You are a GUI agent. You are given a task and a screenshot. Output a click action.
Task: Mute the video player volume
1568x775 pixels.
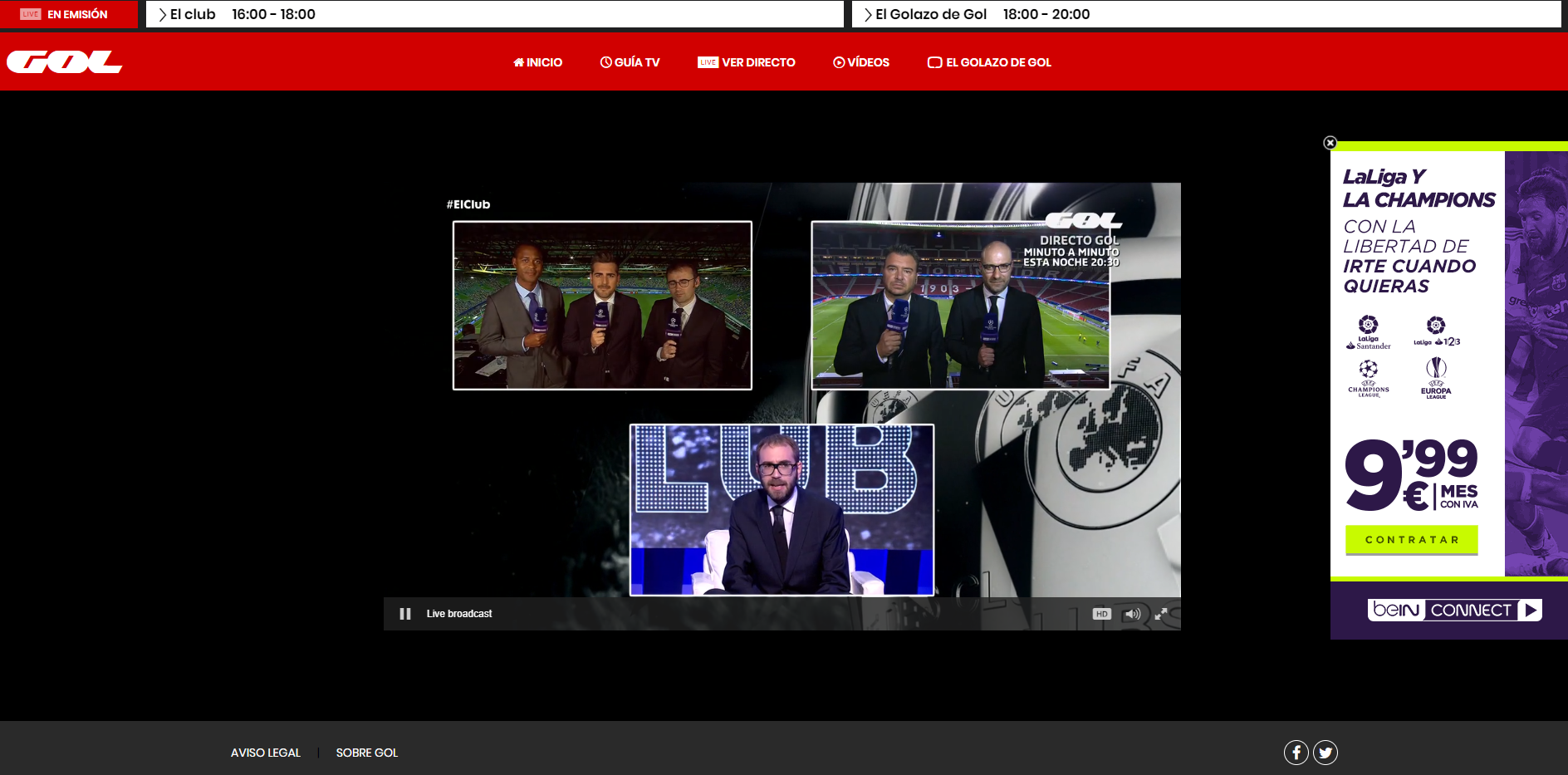click(x=1132, y=614)
